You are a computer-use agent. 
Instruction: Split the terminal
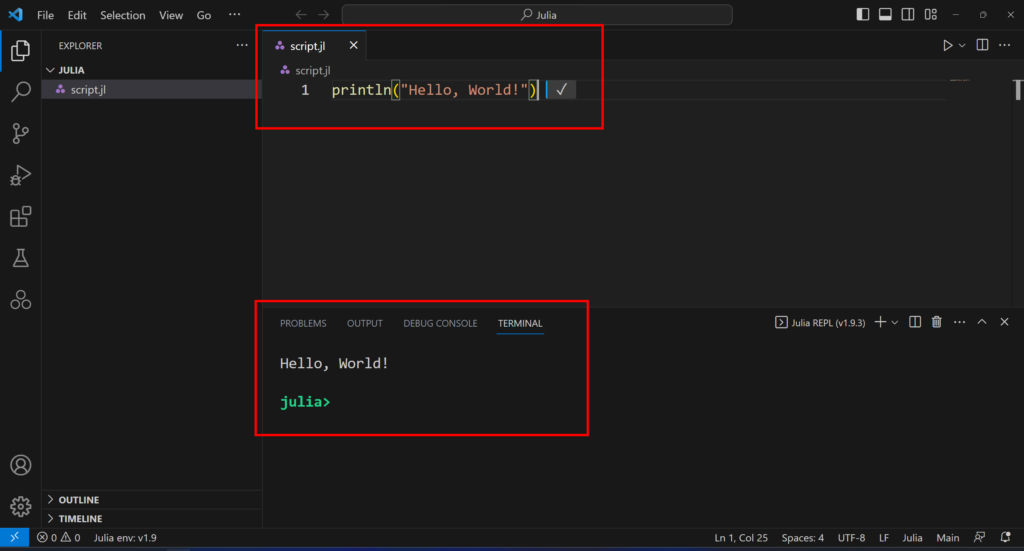[x=915, y=322]
